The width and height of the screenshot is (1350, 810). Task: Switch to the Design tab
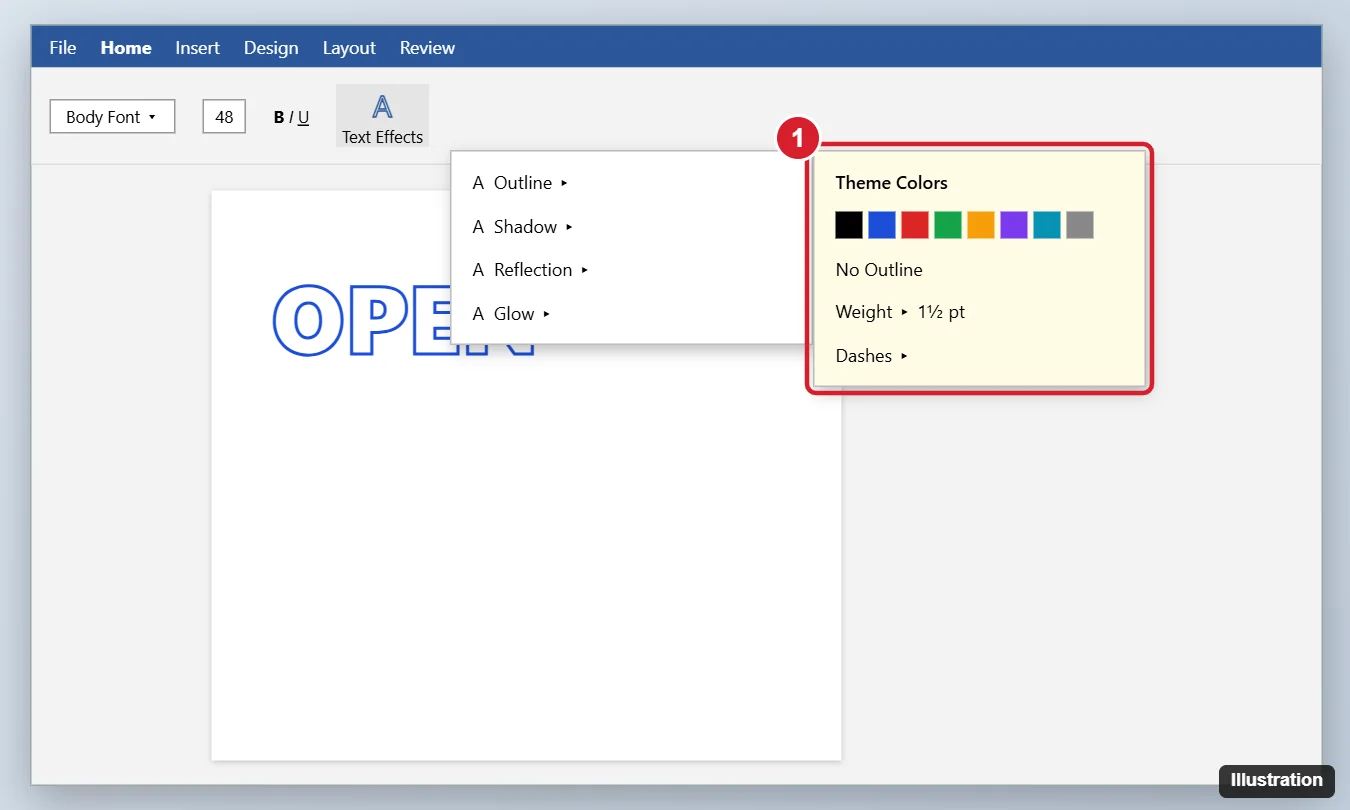pyautogui.click(x=271, y=47)
